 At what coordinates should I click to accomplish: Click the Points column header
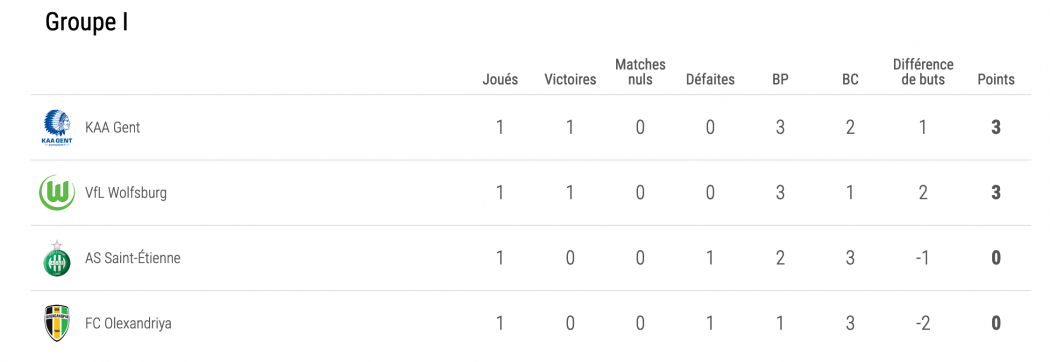point(996,80)
